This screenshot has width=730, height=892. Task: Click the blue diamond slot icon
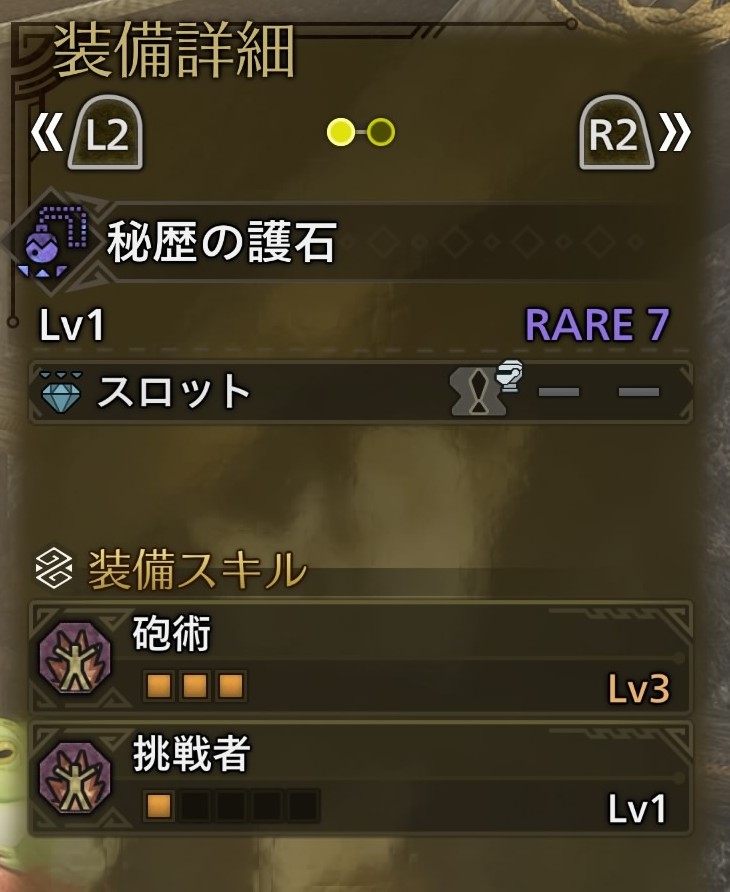tap(61, 391)
